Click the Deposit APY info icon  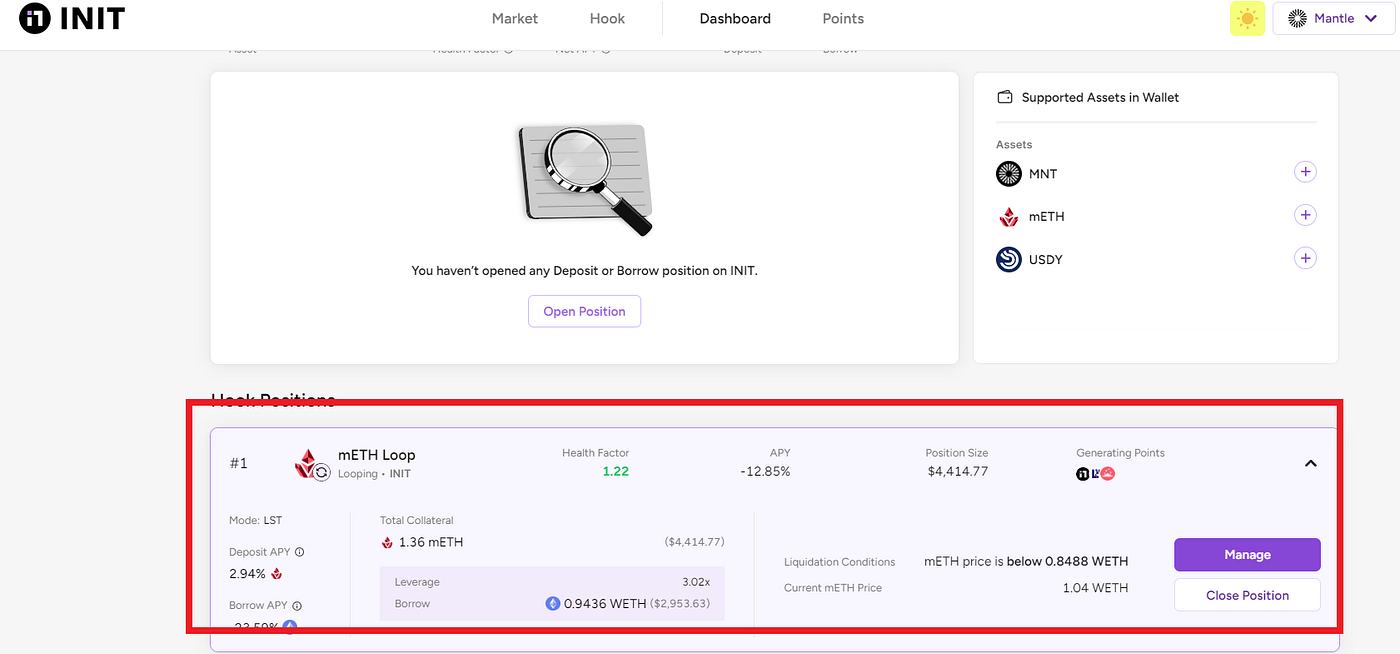pos(299,552)
